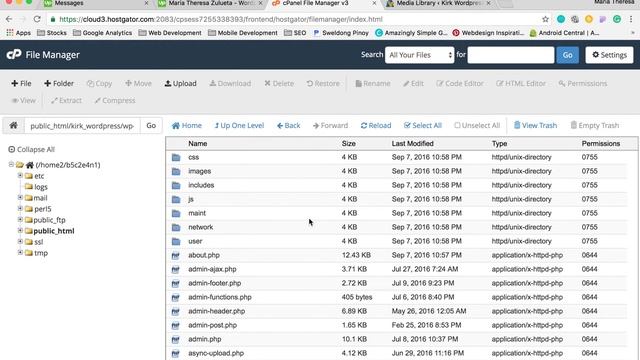The width and height of the screenshot is (640, 360).
Task: Select the network folder row
Action: (397, 227)
